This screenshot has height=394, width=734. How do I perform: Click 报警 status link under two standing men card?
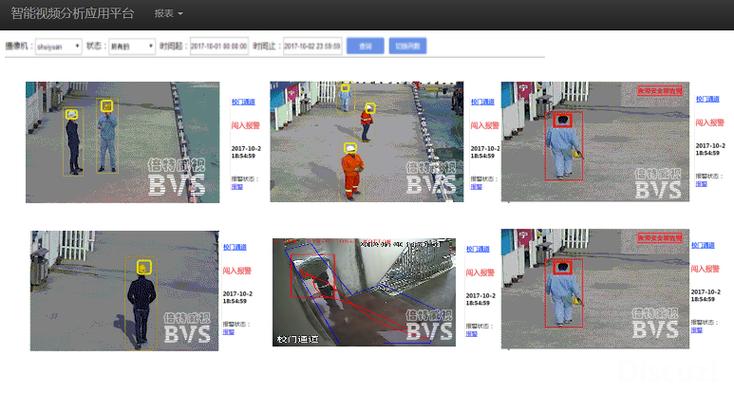[x=237, y=187]
